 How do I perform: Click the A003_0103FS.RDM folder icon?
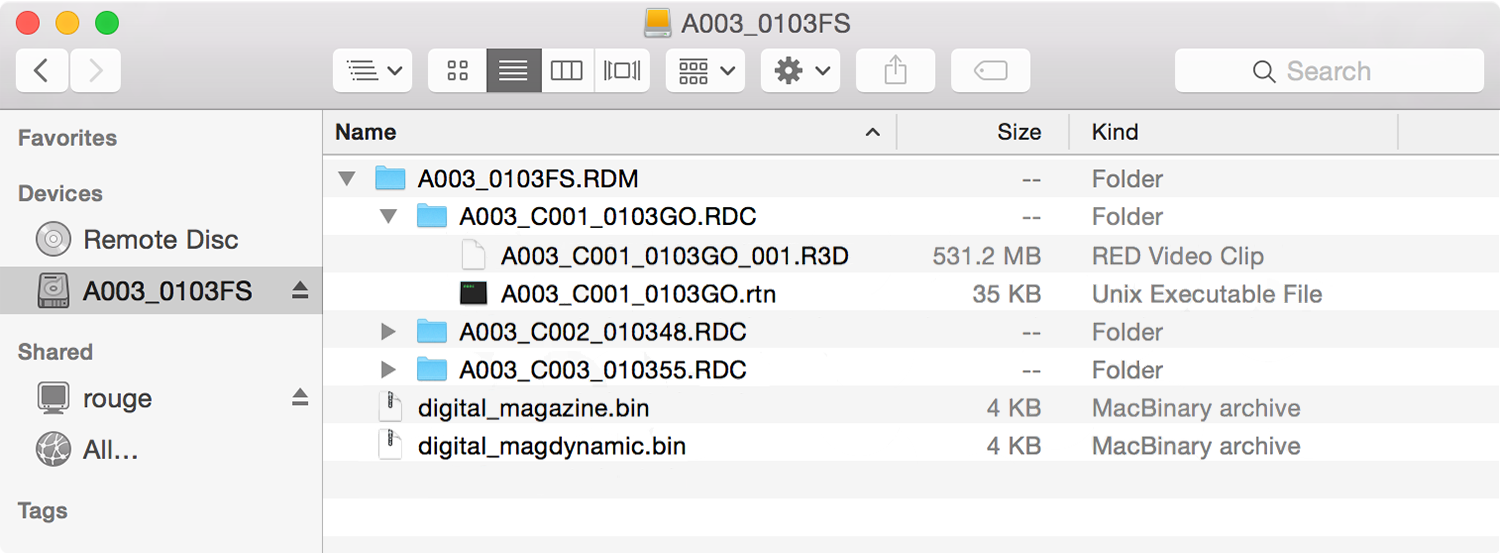390,179
